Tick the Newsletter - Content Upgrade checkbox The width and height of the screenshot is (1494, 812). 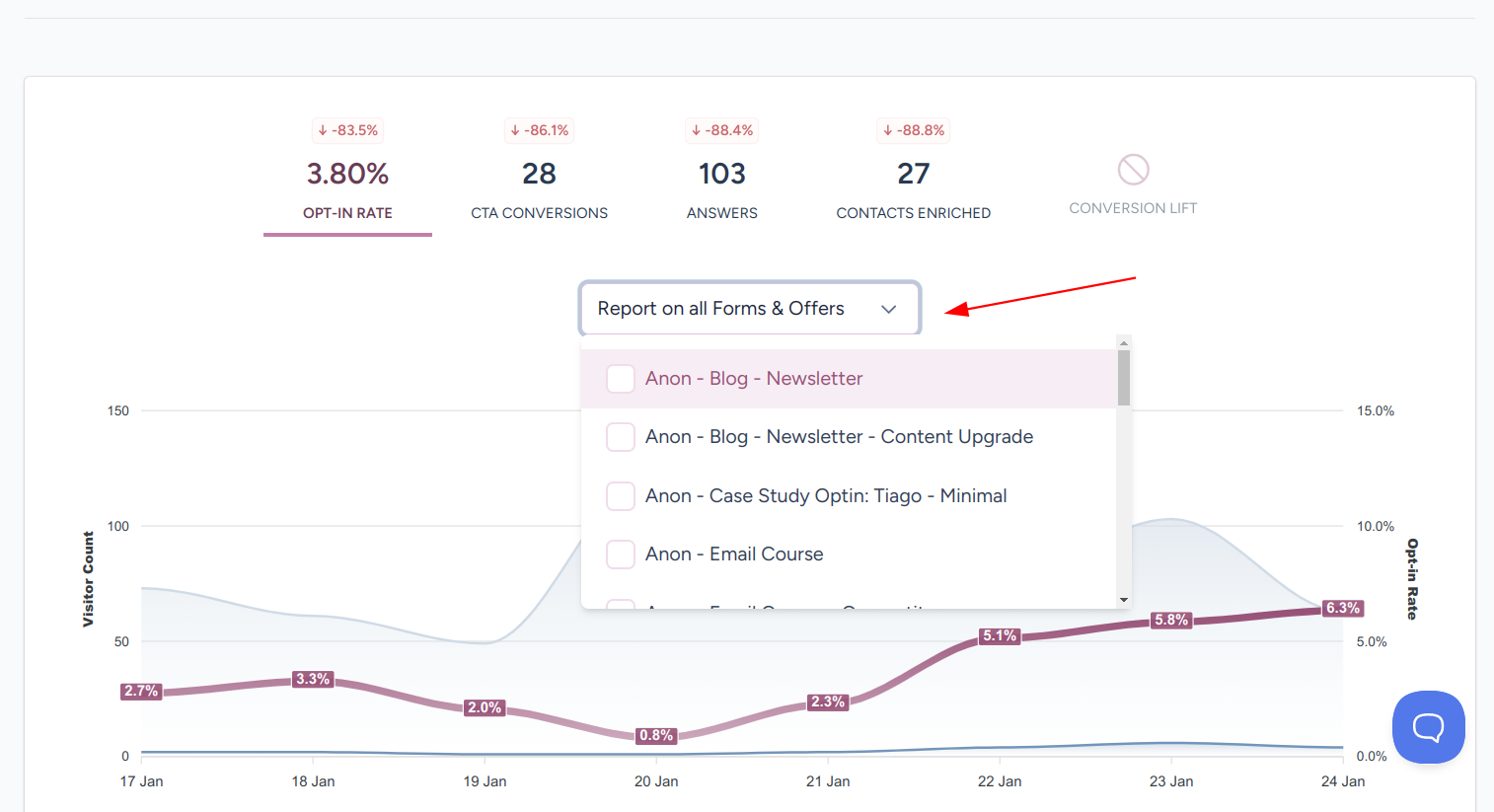tap(621, 437)
